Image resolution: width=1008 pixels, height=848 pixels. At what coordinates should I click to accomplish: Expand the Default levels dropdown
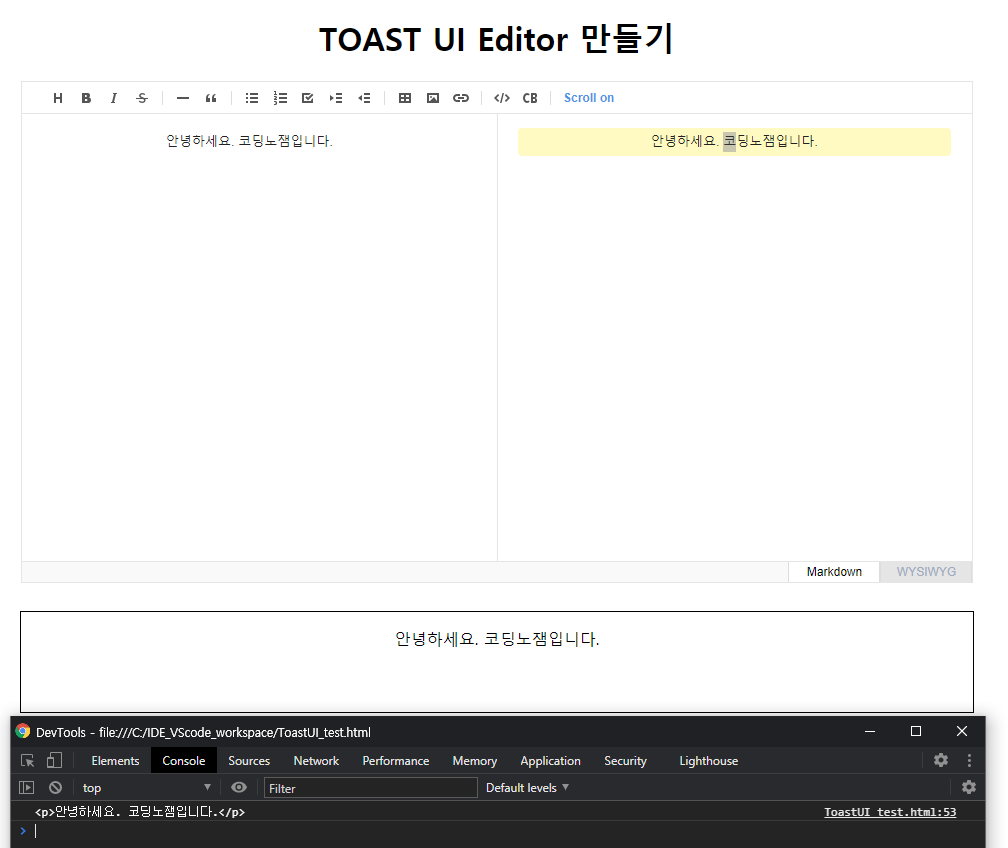point(527,788)
